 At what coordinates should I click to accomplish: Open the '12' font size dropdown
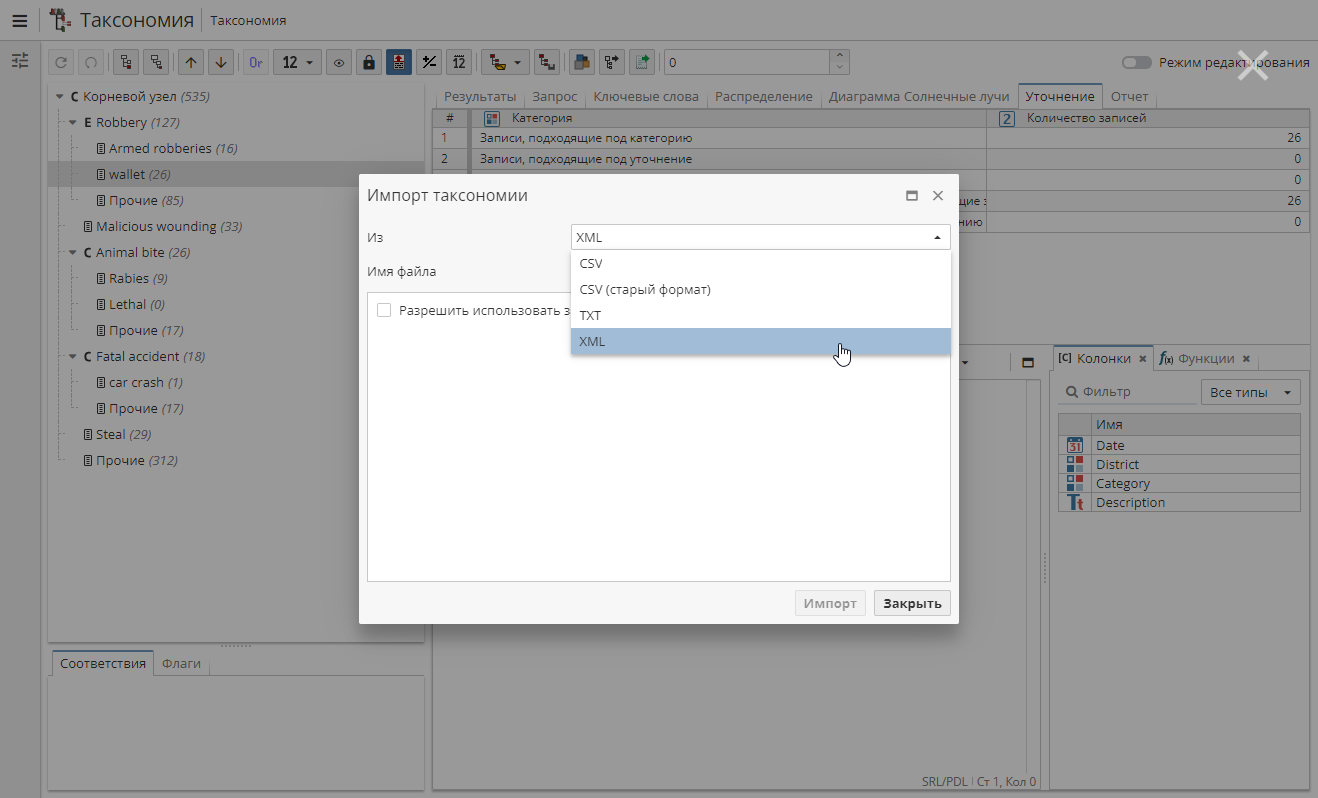point(297,62)
